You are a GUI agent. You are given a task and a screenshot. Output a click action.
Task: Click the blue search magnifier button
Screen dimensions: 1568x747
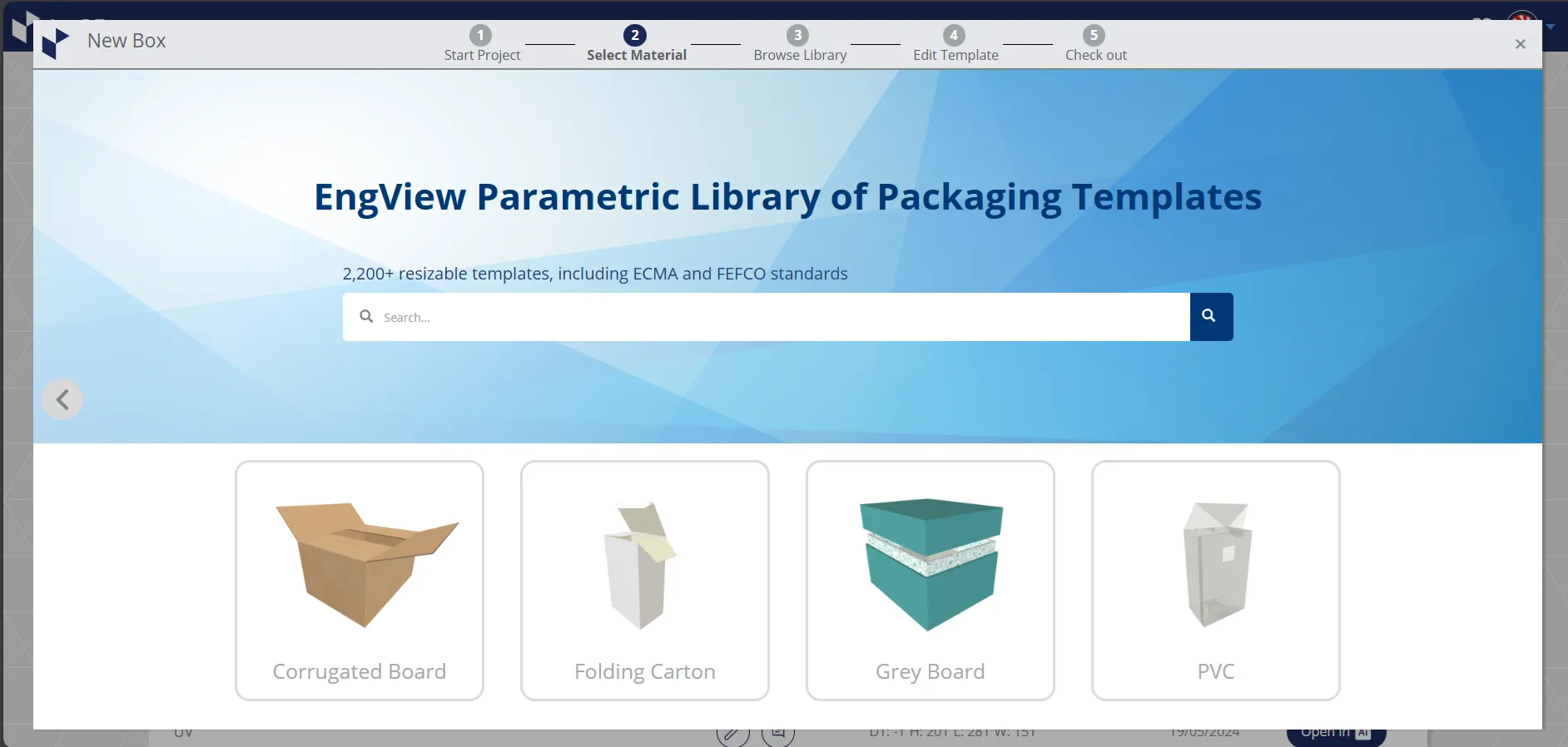[x=1211, y=317]
